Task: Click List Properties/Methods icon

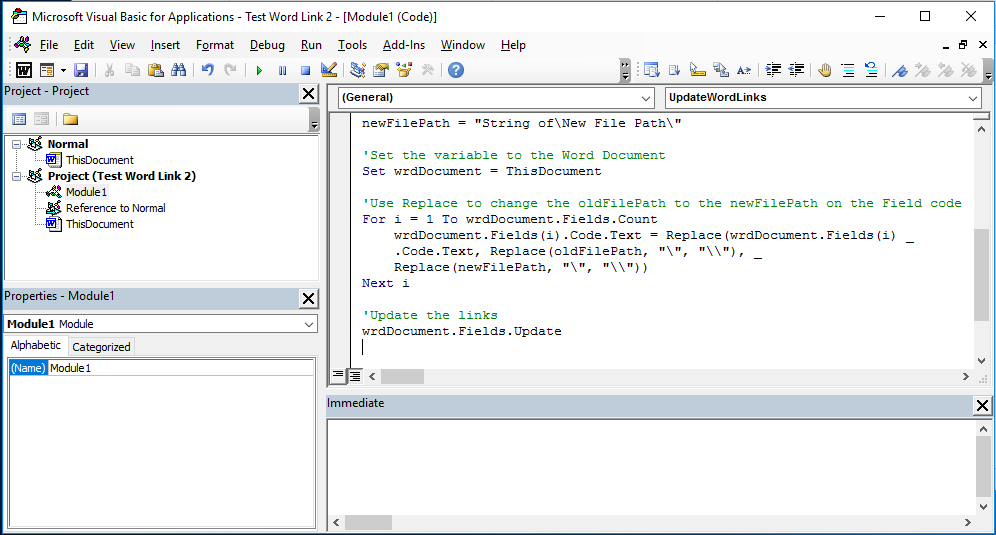Action: tap(651, 70)
